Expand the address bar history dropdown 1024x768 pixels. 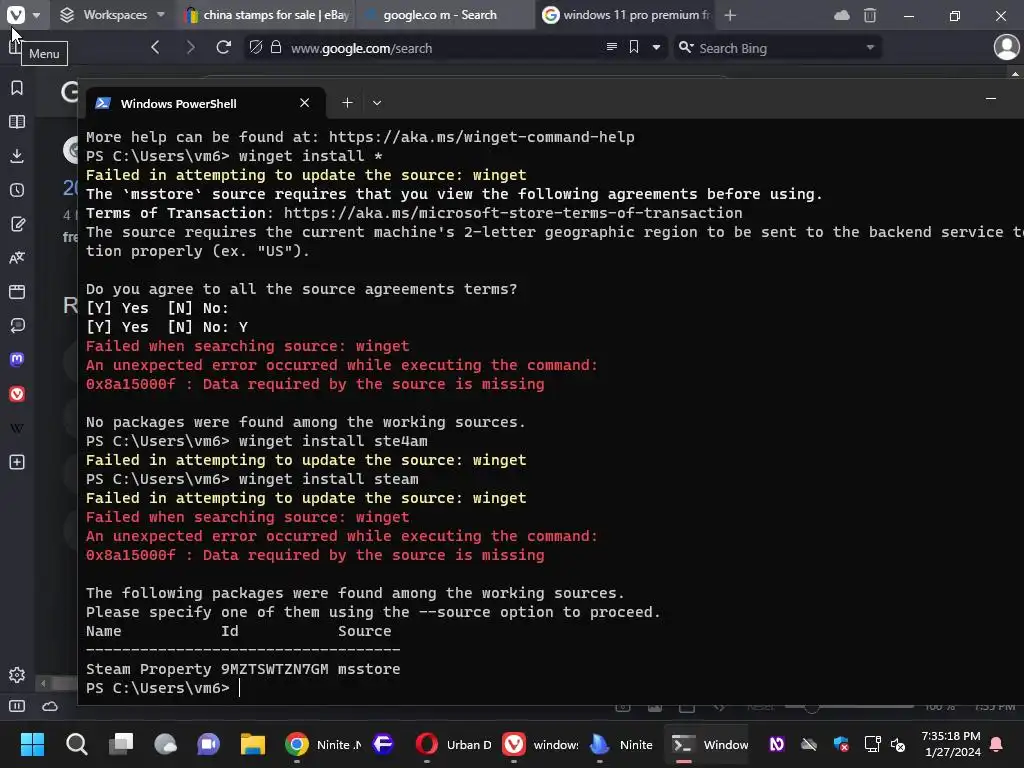tap(656, 48)
